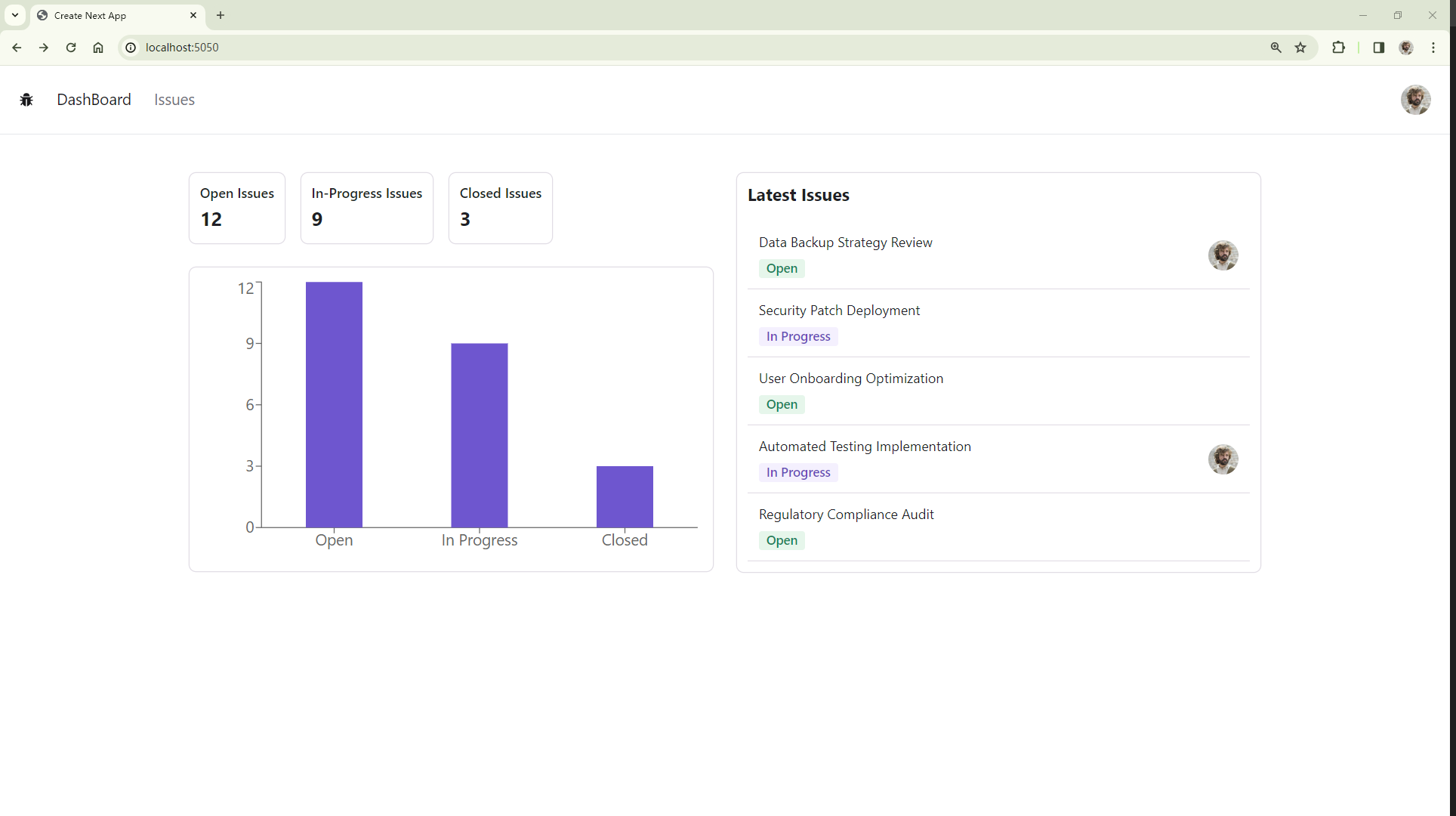Click In Progress badge under Security Patch
The height and width of the screenshot is (816, 1456).
coord(798,336)
